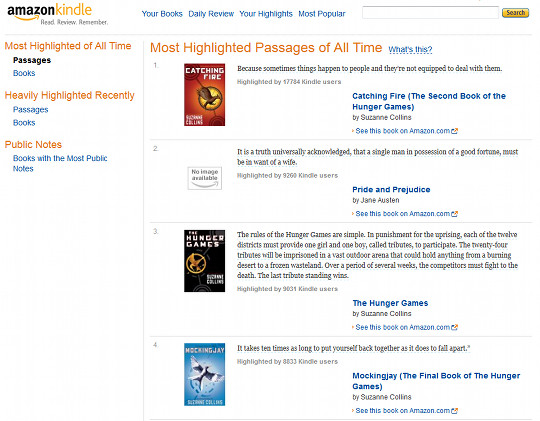This screenshot has width=540, height=421.
Task: Click the Search button
Action: coord(515,13)
